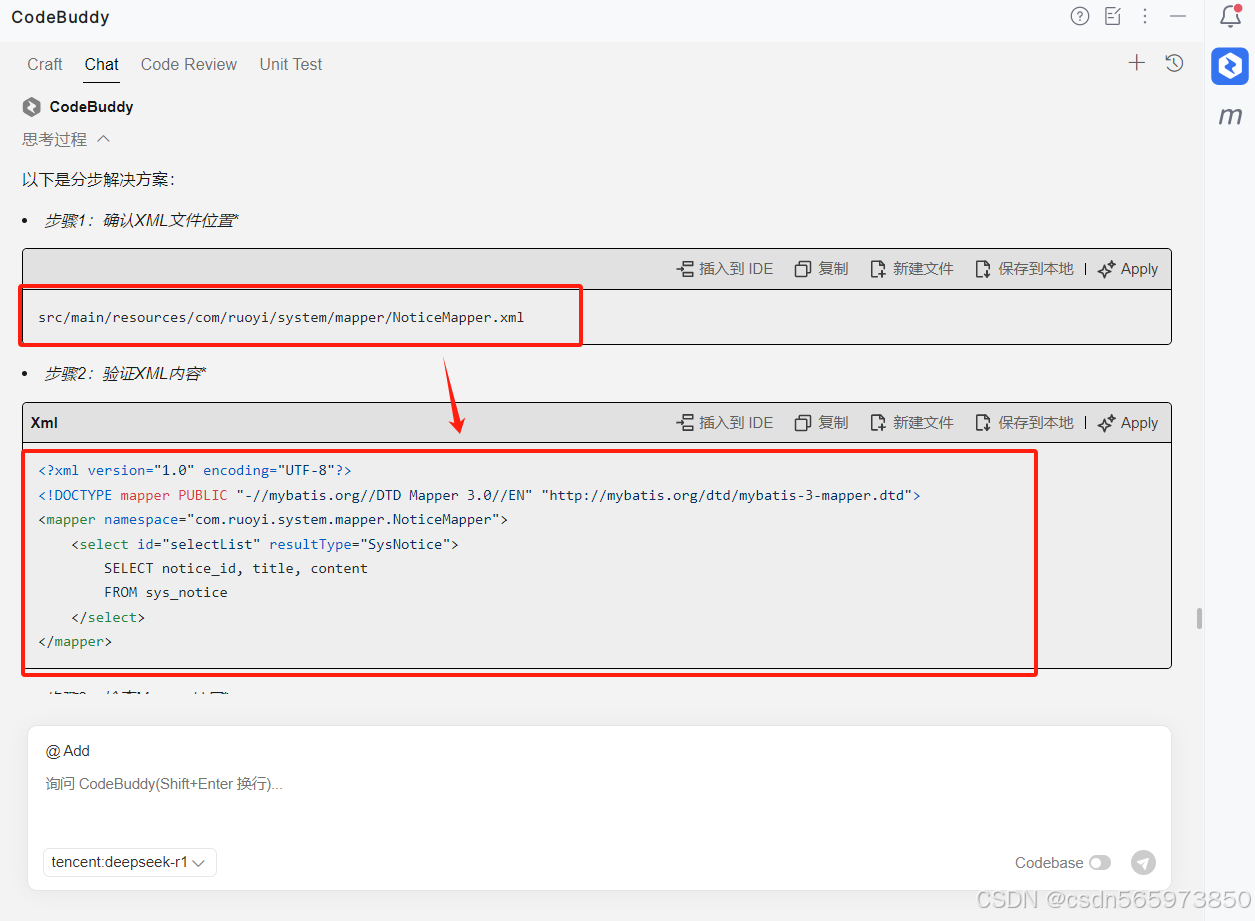The image size is (1255, 921).
Task: Collapse the 思考过程 section
Action: click(x=66, y=139)
